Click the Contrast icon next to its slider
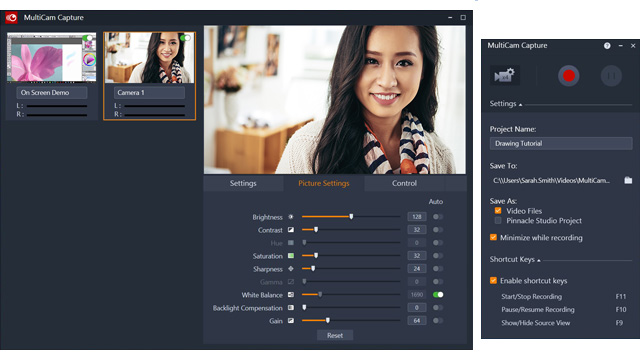This screenshot has width=640, height=360. pos(291,230)
